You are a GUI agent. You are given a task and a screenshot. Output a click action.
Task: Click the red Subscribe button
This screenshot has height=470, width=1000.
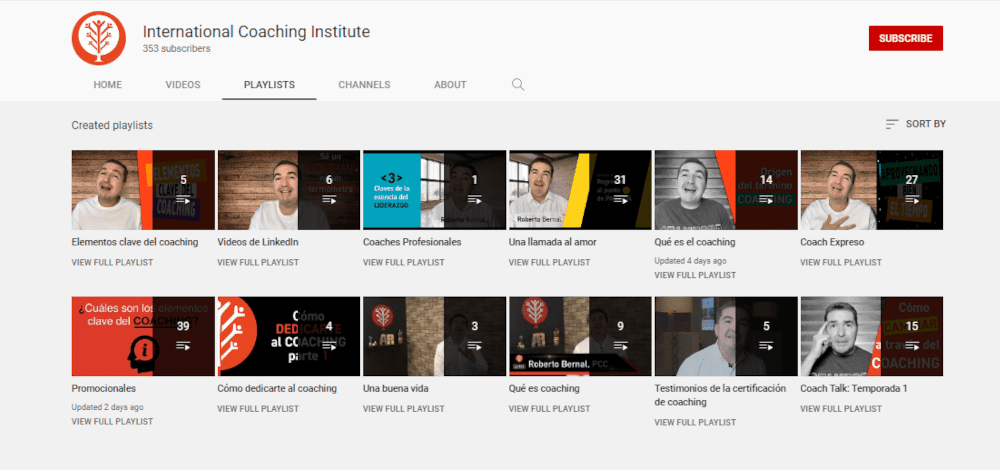pyautogui.click(x=906, y=38)
